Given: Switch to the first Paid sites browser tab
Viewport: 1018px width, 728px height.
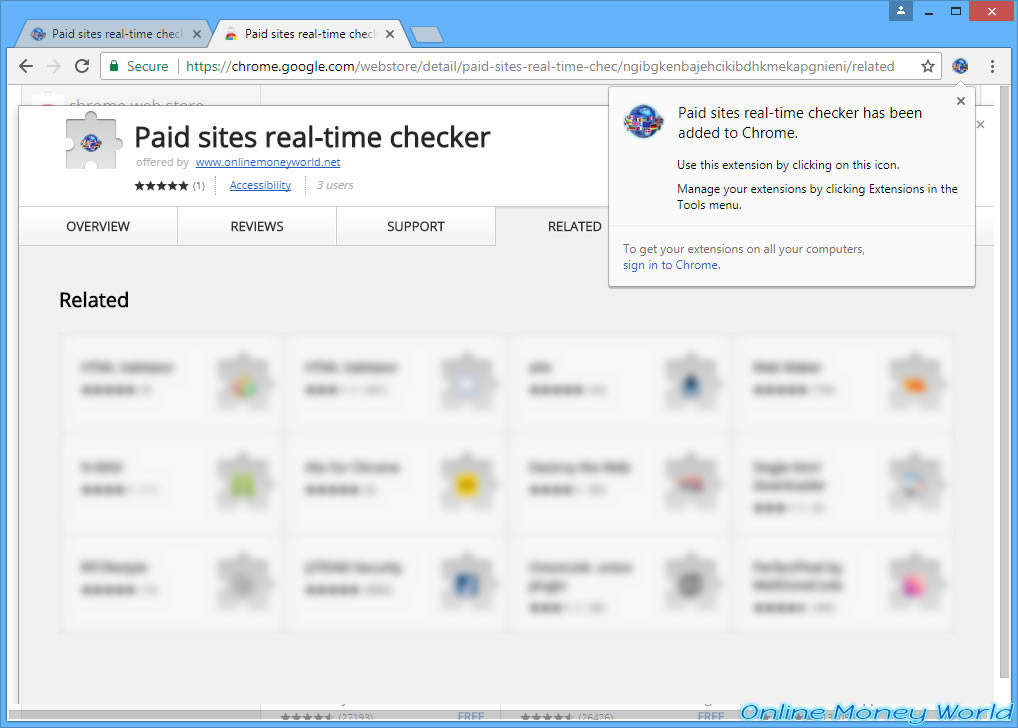Looking at the screenshot, I should pyautogui.click(x=114, y=34).
